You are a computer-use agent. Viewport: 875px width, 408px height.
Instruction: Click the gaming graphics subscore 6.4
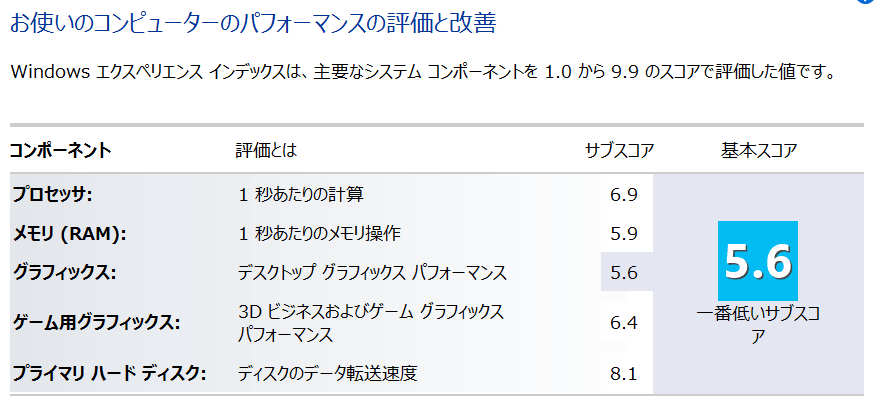623,322
